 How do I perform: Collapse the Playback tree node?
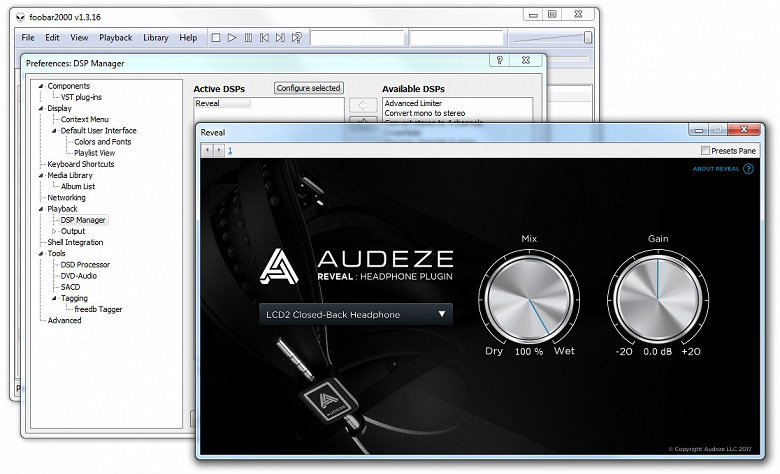(41, 209)
